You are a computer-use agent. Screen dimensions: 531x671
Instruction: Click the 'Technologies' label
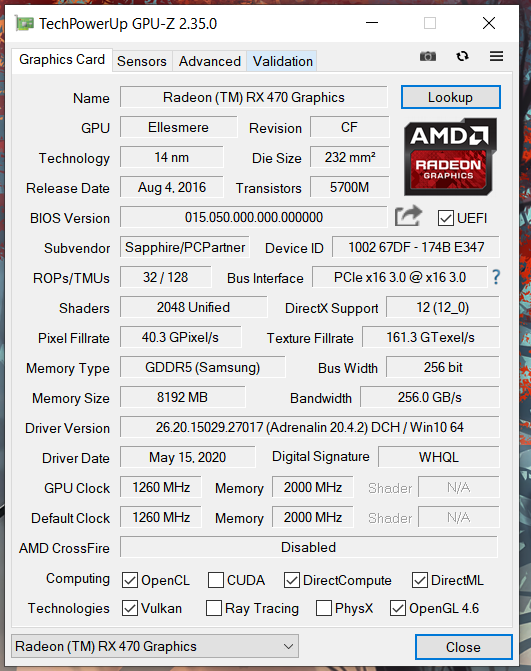click(68, 608)
